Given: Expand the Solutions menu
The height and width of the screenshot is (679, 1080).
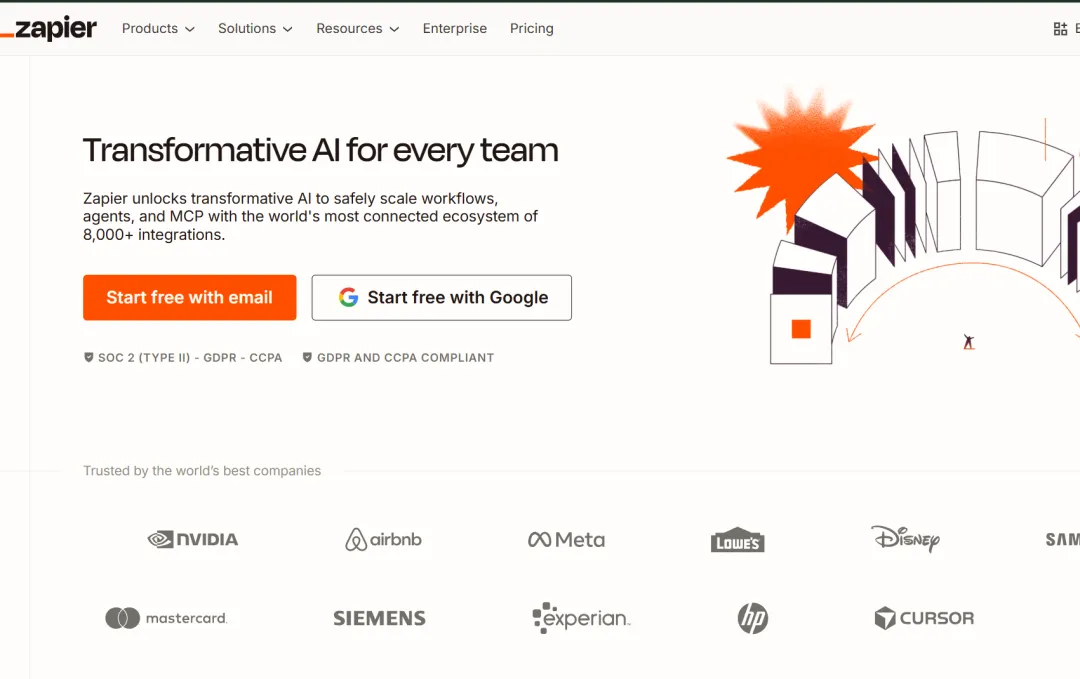Looking at the screenshot, I should click(255, 28).
